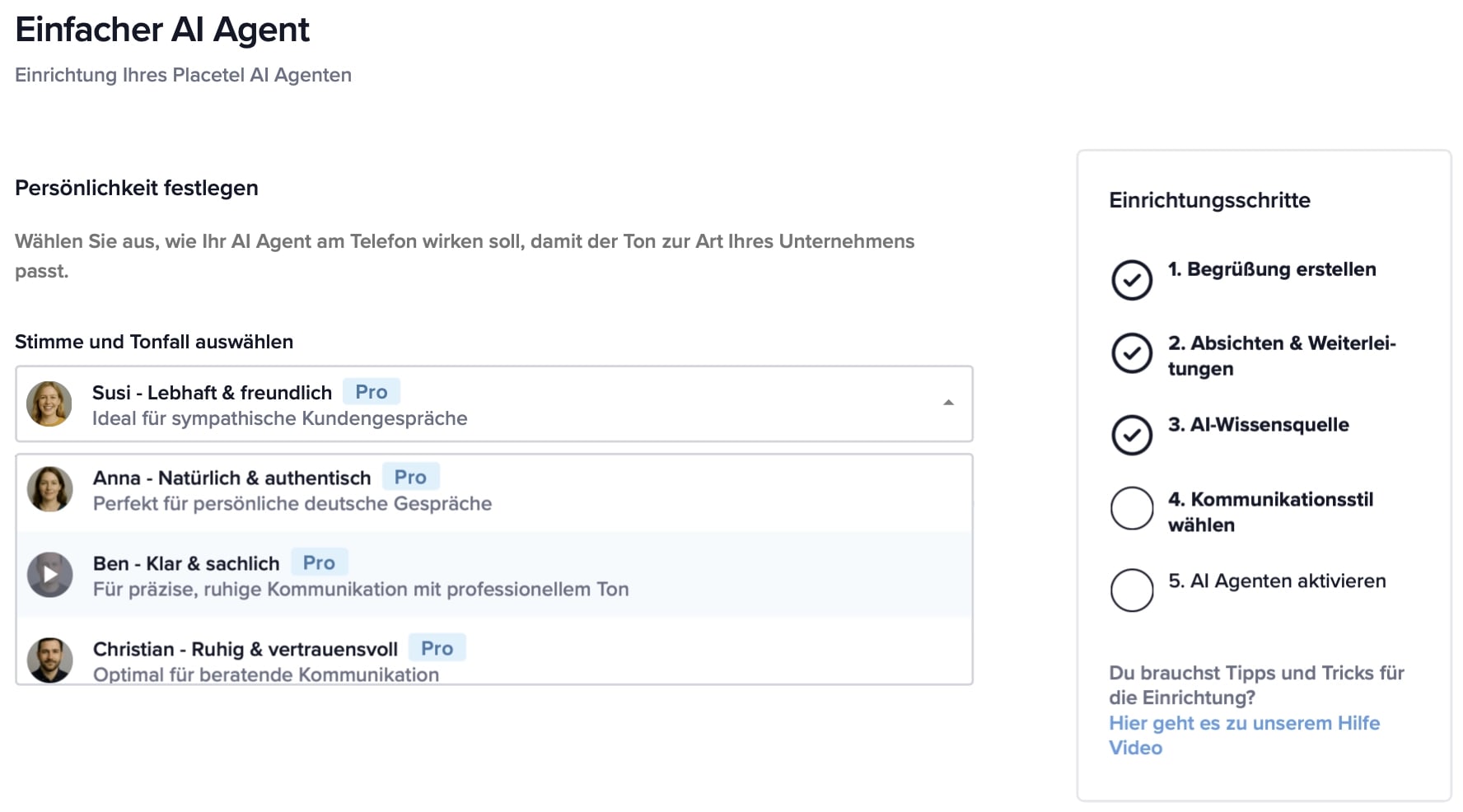The height and width of the screenshot is (812, 1463).
Task: Pick Christian - Ruhig & vertrauensvoll voice
Action: coord(245,649)
